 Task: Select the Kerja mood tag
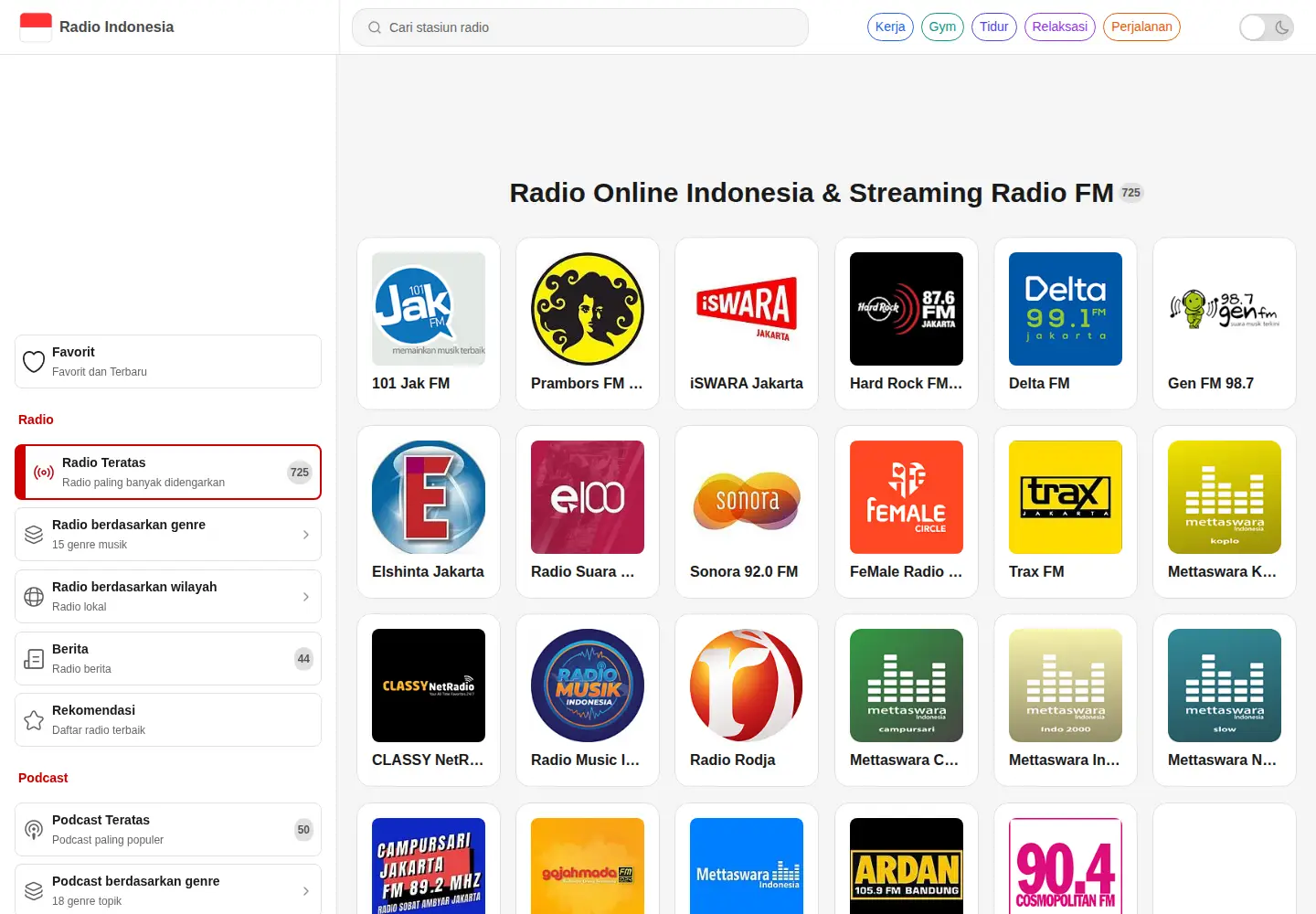click(890, 27)
